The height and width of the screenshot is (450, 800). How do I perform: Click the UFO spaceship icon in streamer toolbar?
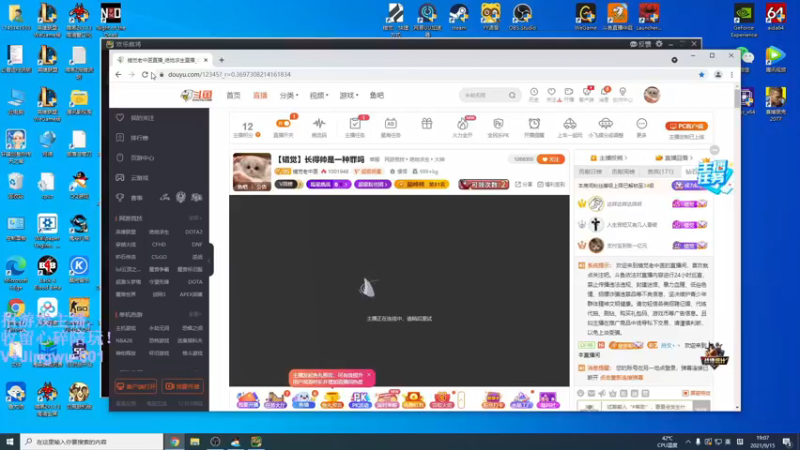pos(606,123)
